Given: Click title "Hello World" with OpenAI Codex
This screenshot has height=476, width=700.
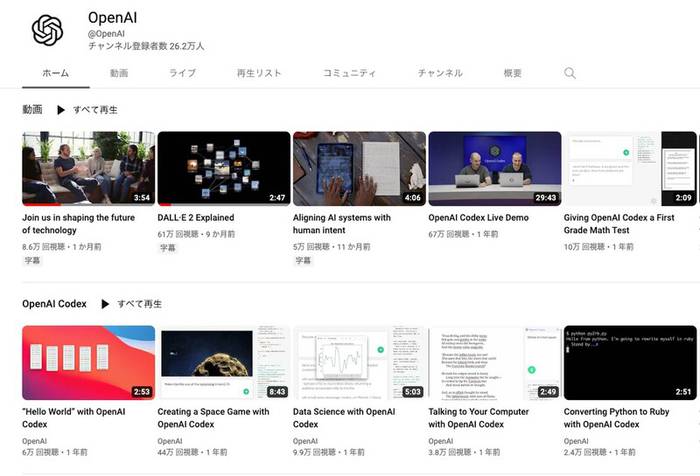Looking at the screenshot, I should 74,418.
